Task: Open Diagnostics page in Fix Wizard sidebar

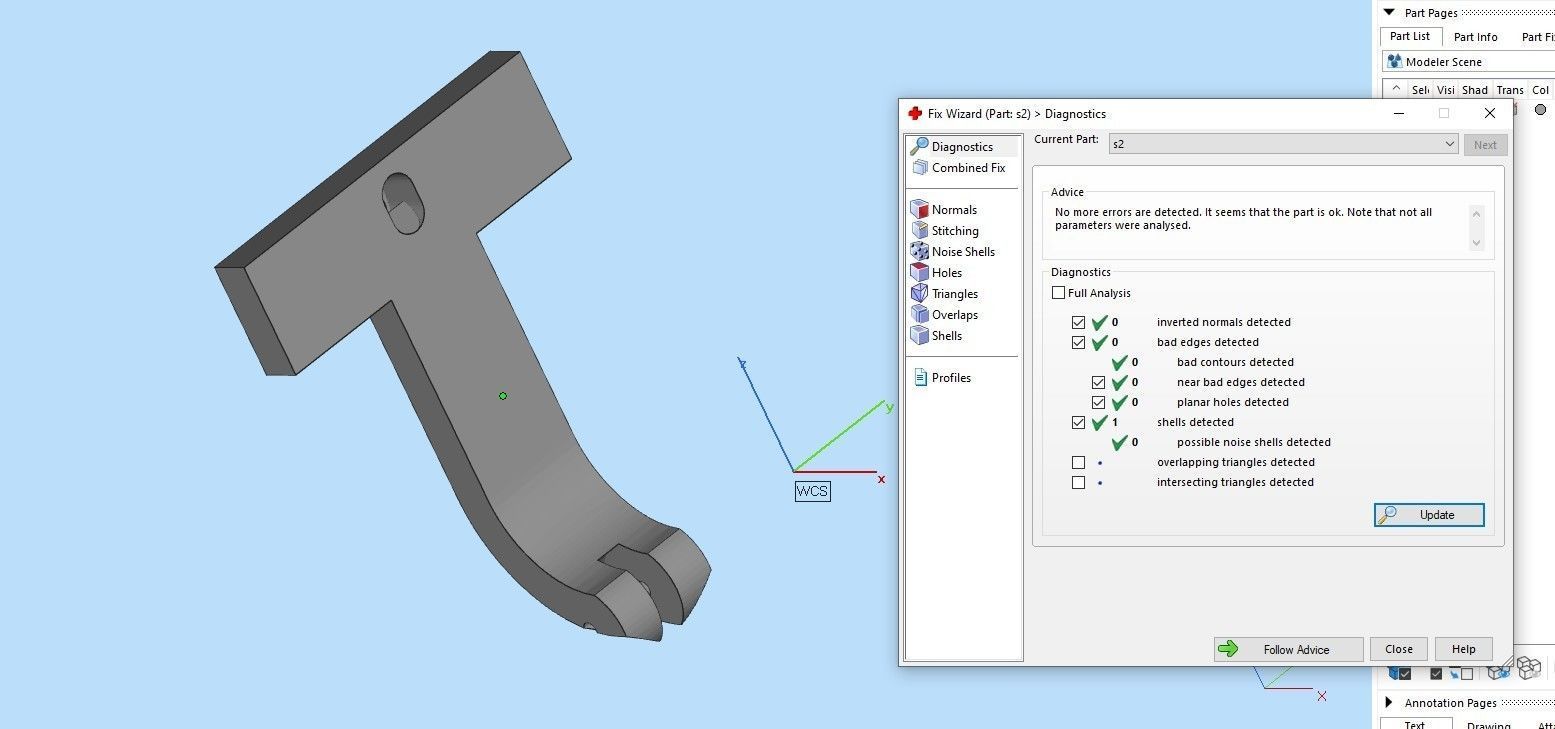Action: [962, 147]
